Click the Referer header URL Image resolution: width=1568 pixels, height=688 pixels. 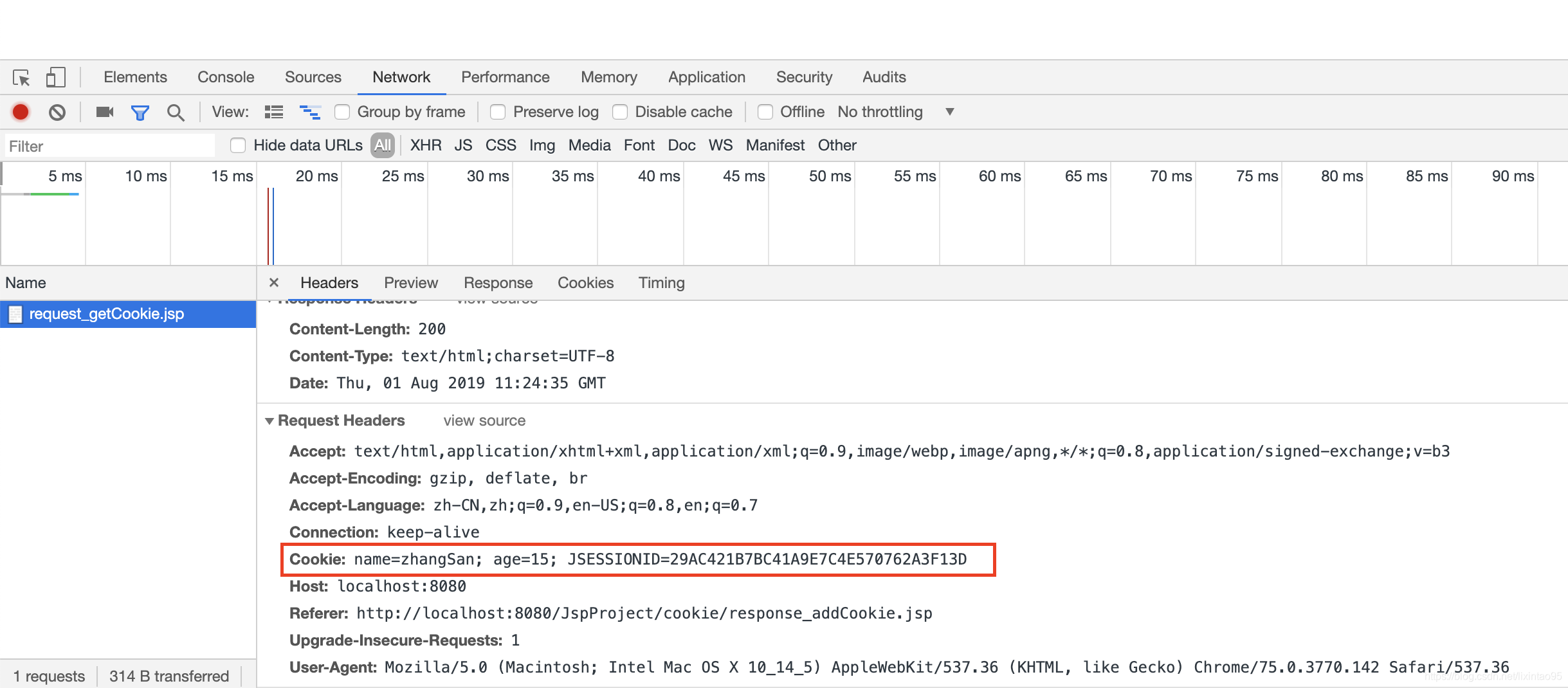644,613
